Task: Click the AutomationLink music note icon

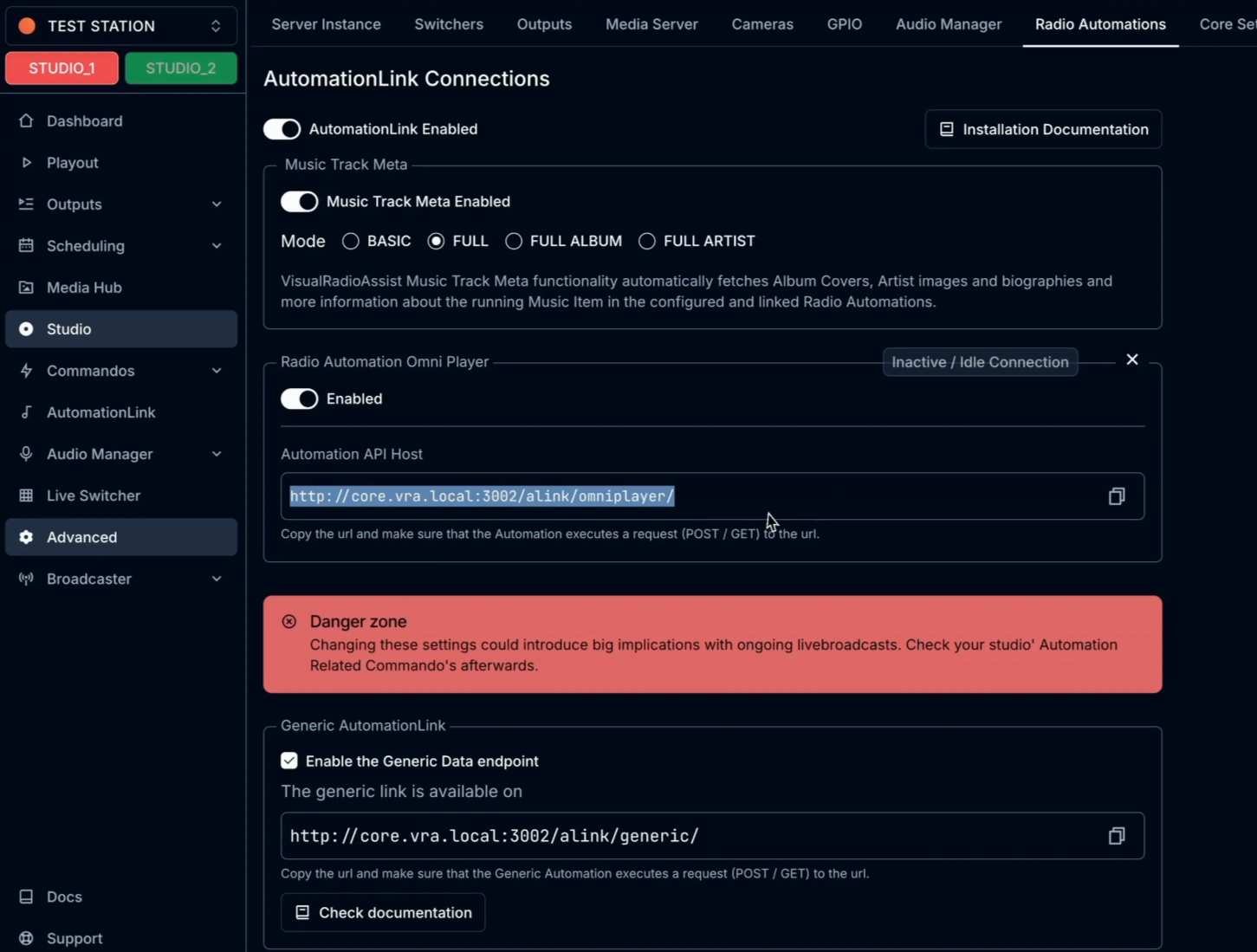Action: pos(26,412)
